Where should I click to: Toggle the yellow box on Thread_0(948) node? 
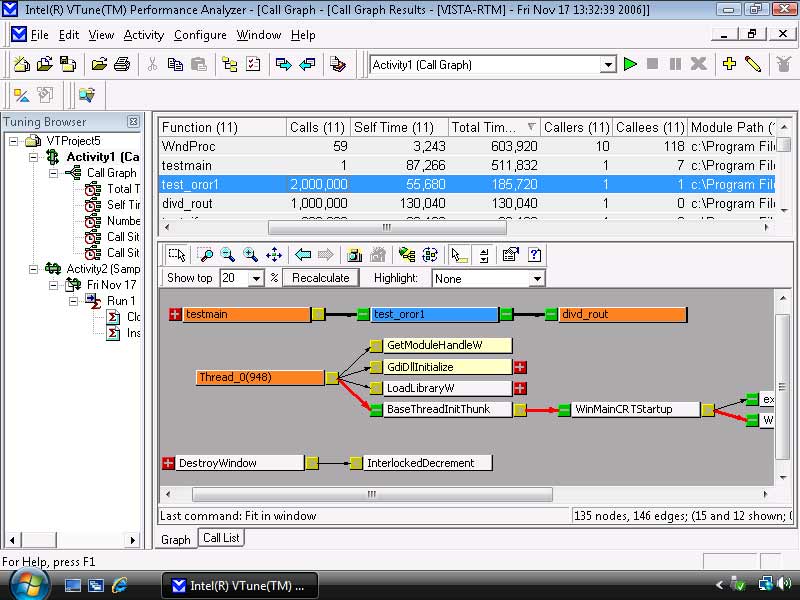click(x=332, y=378)
